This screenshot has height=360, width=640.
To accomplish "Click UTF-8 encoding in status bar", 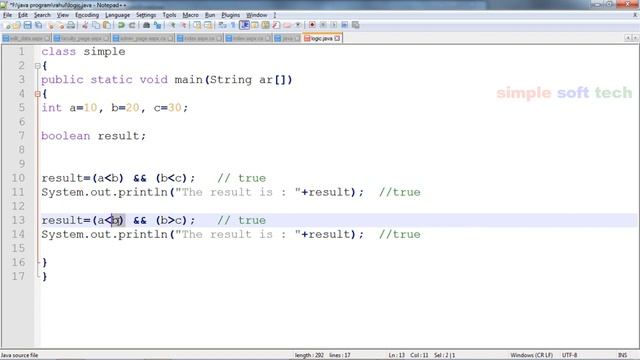I will (x=569, y=355).
